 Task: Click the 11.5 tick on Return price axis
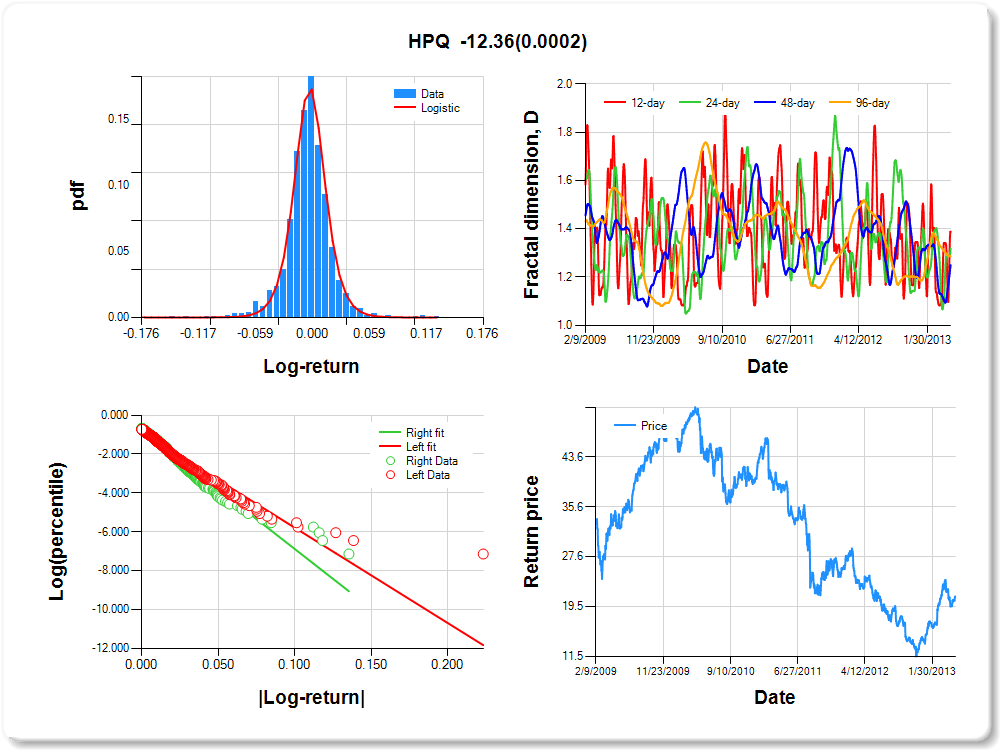point(573,656)
